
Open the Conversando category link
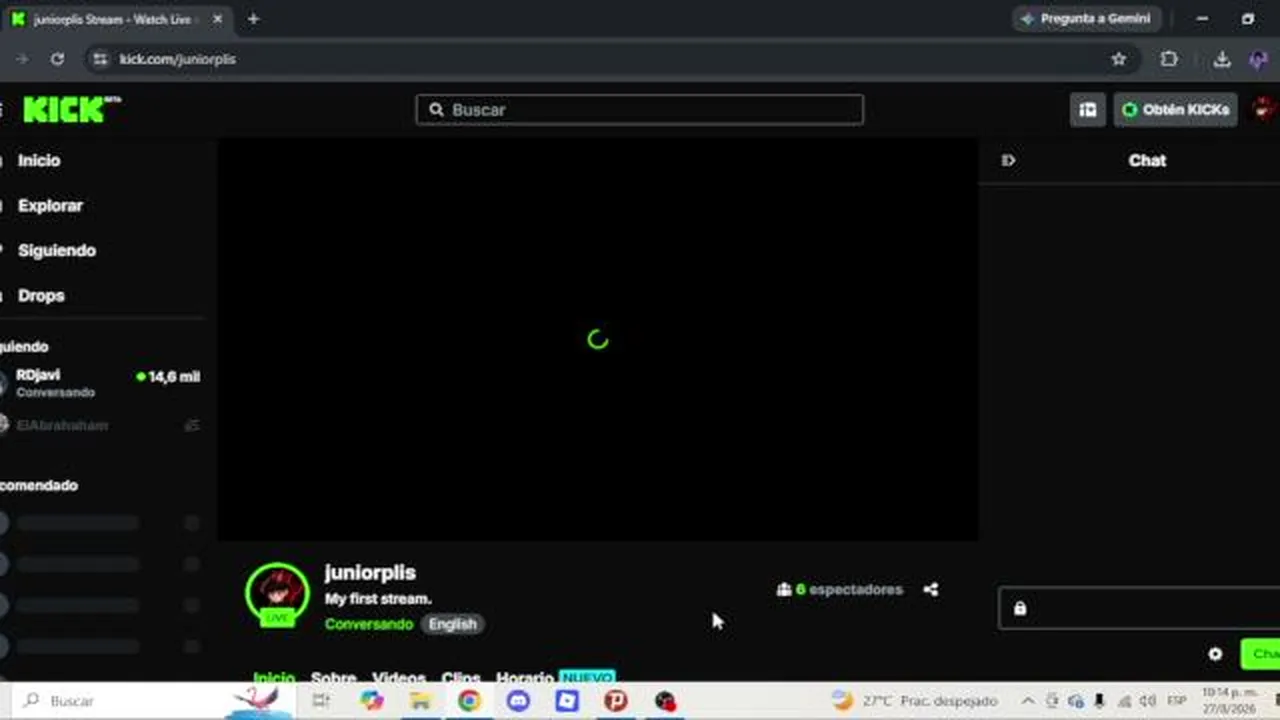(x=369, y=624)
